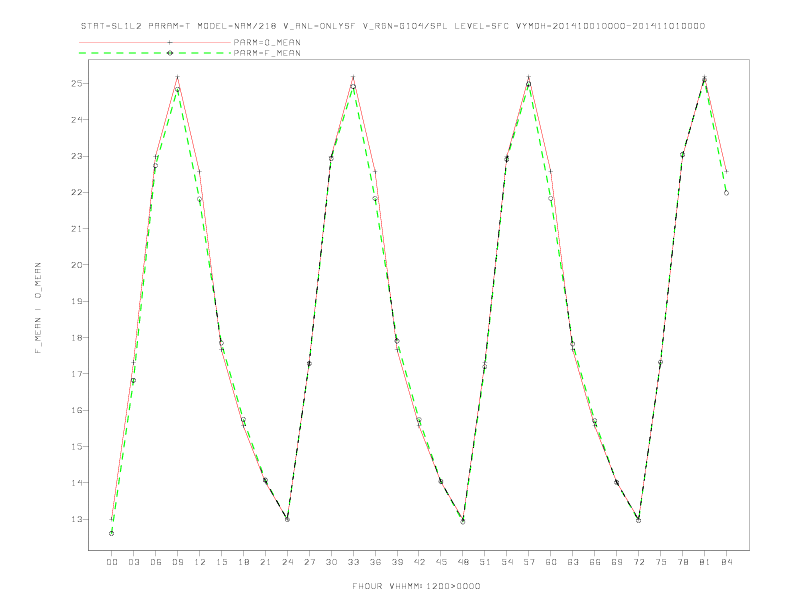
Task: Click the F_MEAN circle marker at hour 00
Action: (112, 533)
